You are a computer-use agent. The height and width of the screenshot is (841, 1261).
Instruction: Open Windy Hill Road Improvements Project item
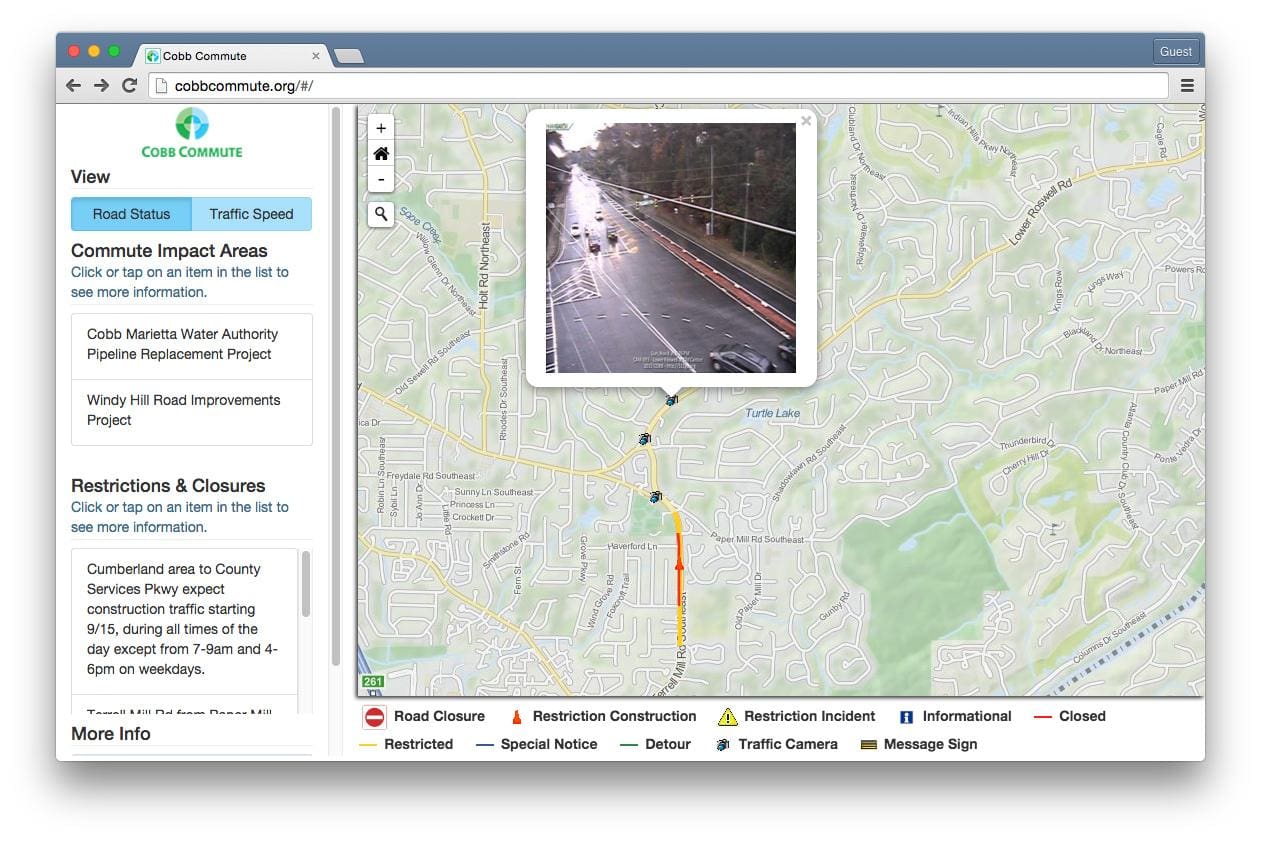(192, 411)
